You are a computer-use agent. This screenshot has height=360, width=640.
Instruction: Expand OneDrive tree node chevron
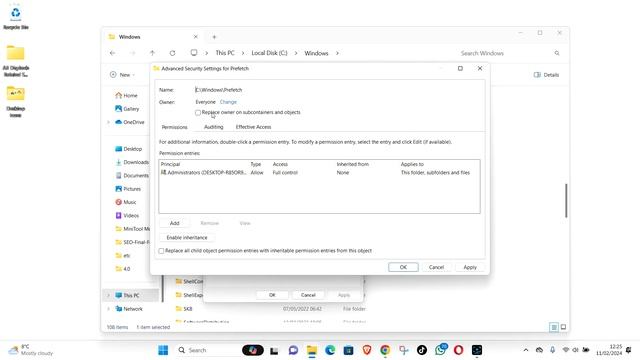[x=109, y=122]
